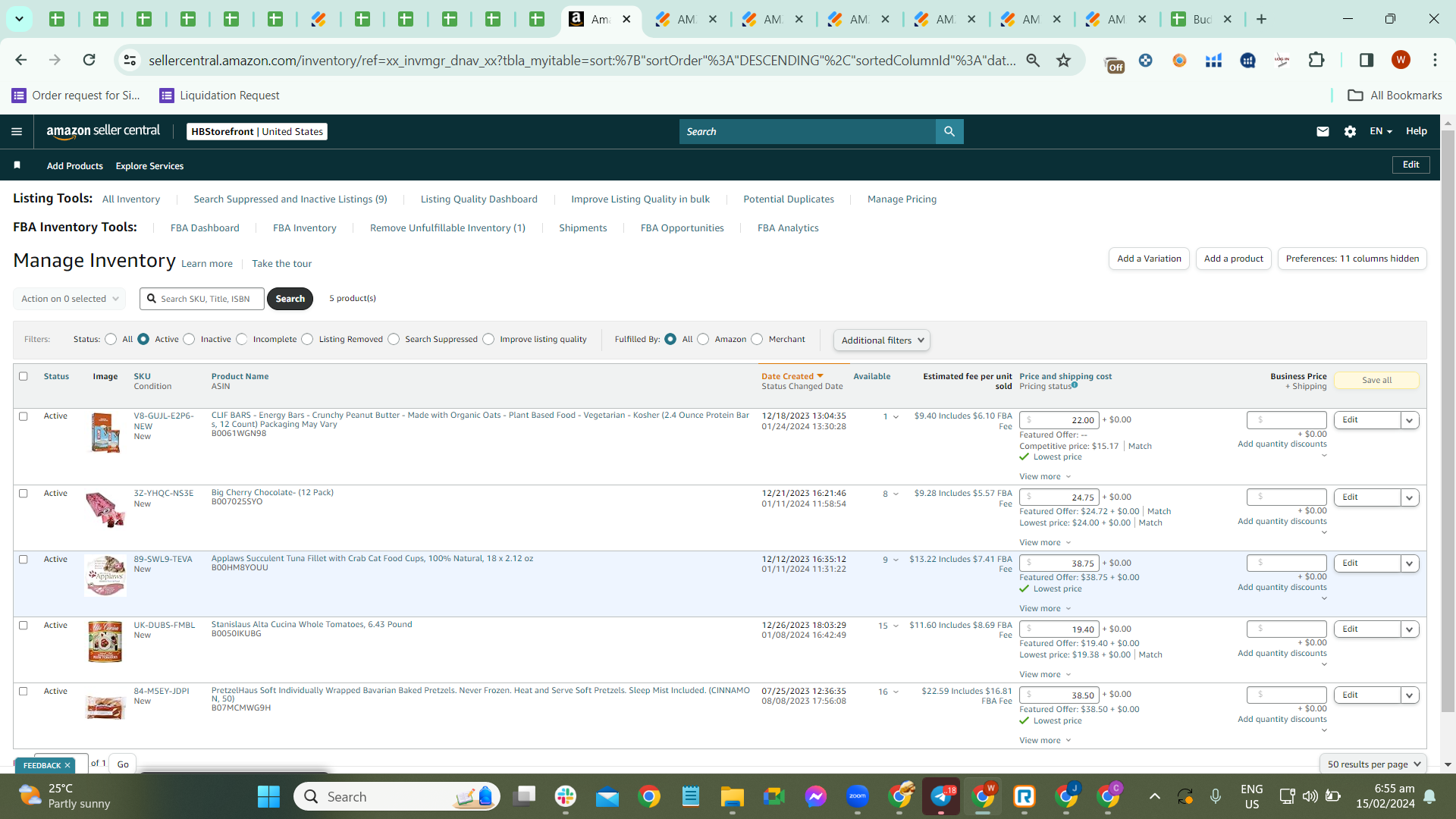Tick the select-all header checkbox
1456x819 pixels.
[x=24, y=376]
